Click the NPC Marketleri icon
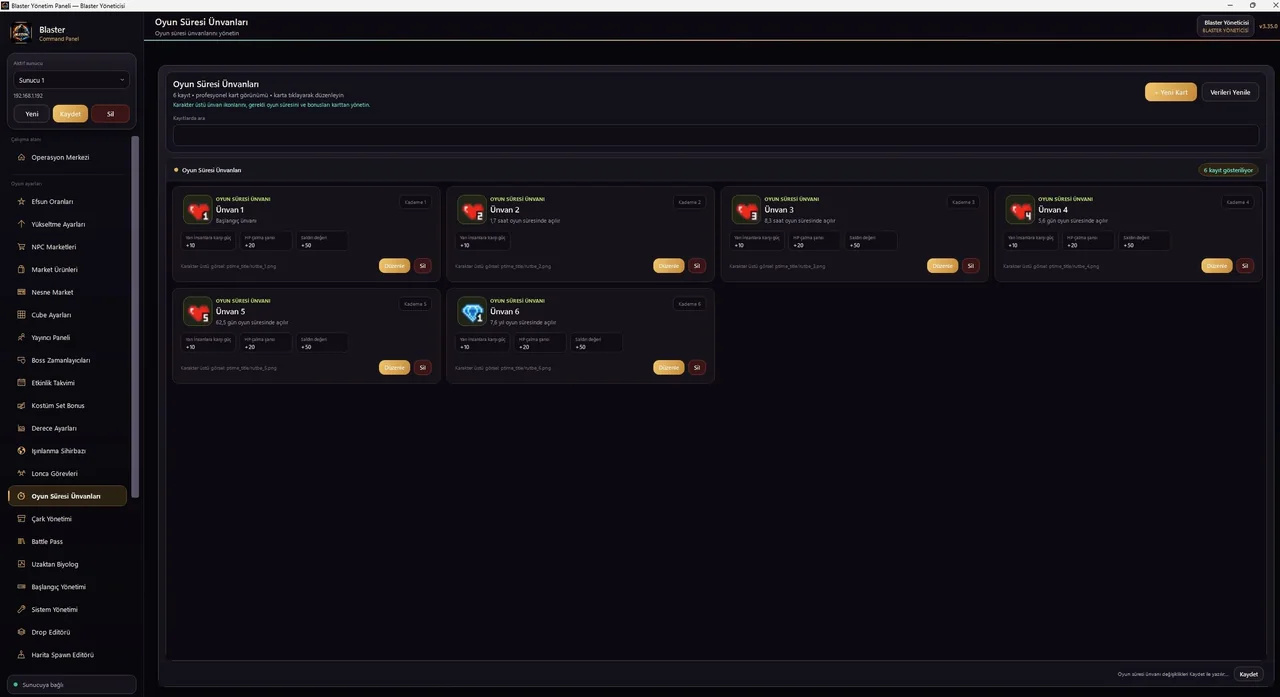This screenshot has height=697, width=1280. coord(22,247)
